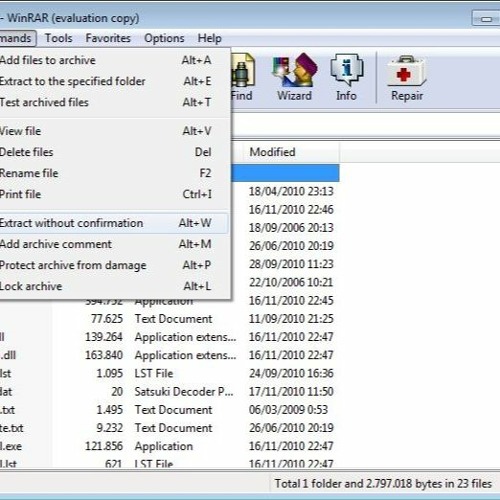Click the 17/11/2010 11:50 date cell
Viewport: 500px width, 500px height.
(x=291, y=392)
